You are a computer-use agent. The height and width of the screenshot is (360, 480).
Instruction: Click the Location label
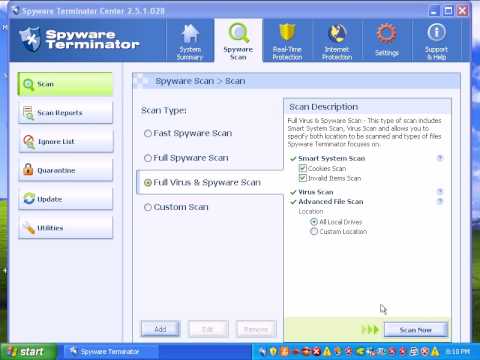point(311,212)
